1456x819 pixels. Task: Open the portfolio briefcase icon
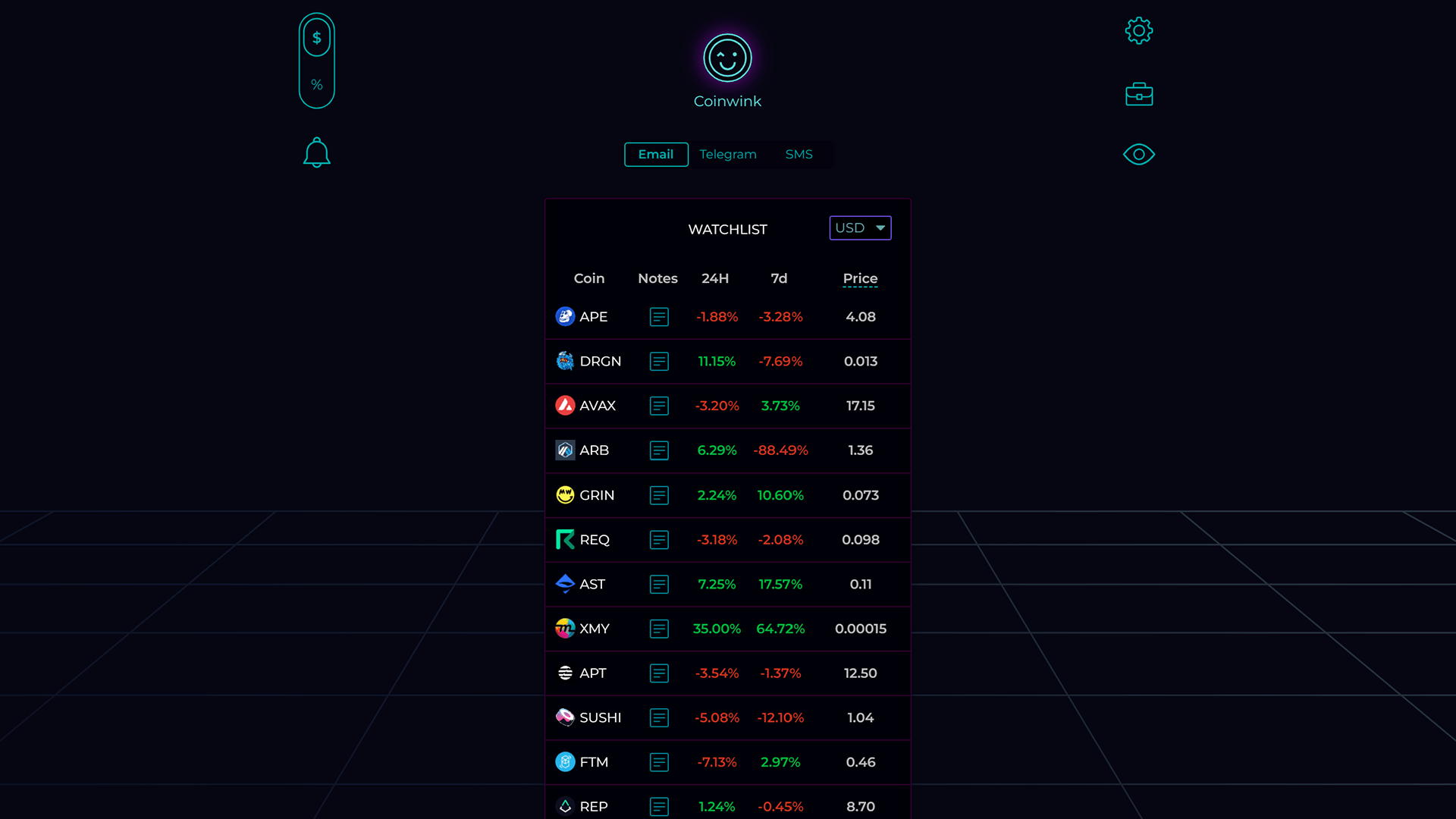coord(1138,93)
